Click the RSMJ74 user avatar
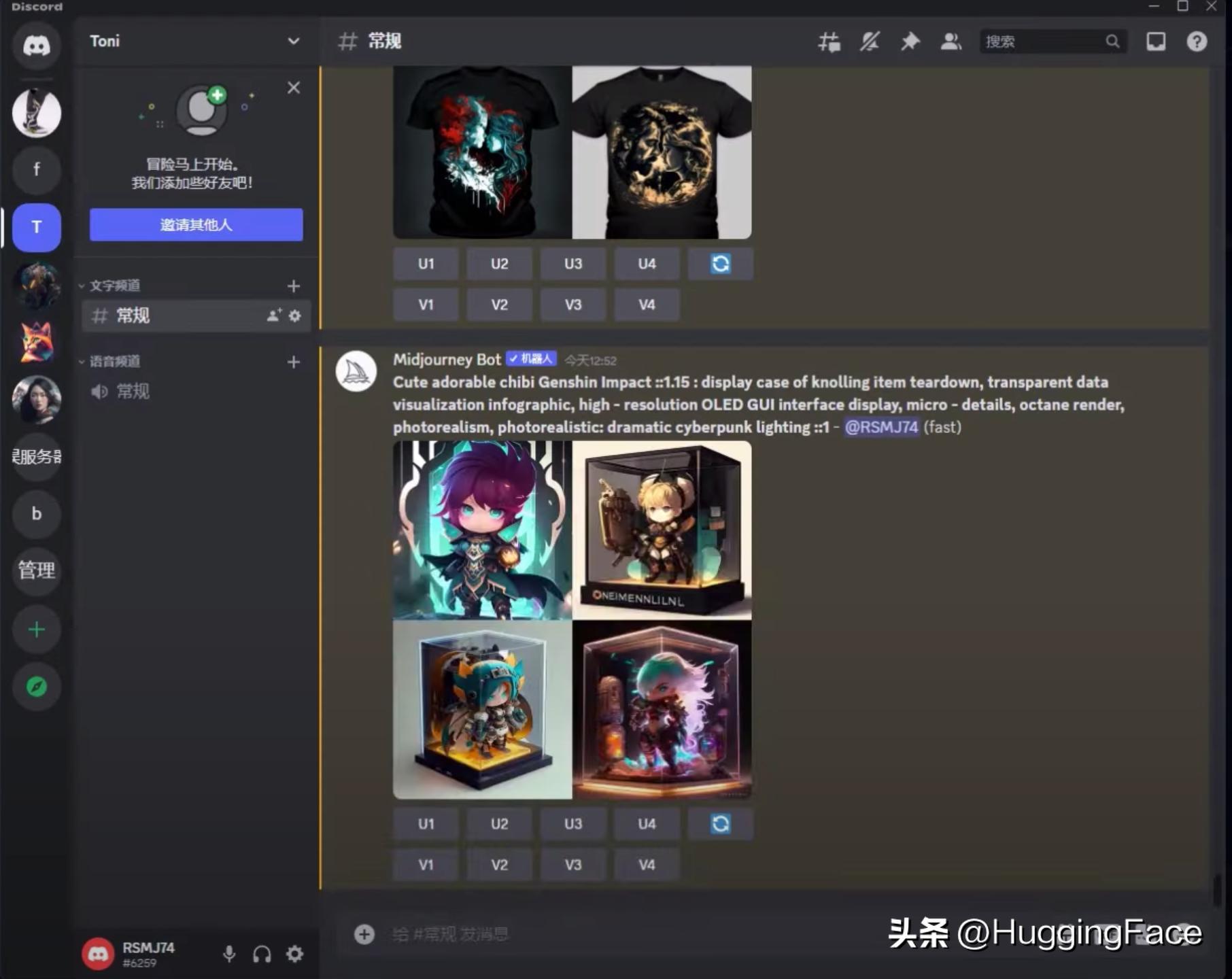 point(98,954)
